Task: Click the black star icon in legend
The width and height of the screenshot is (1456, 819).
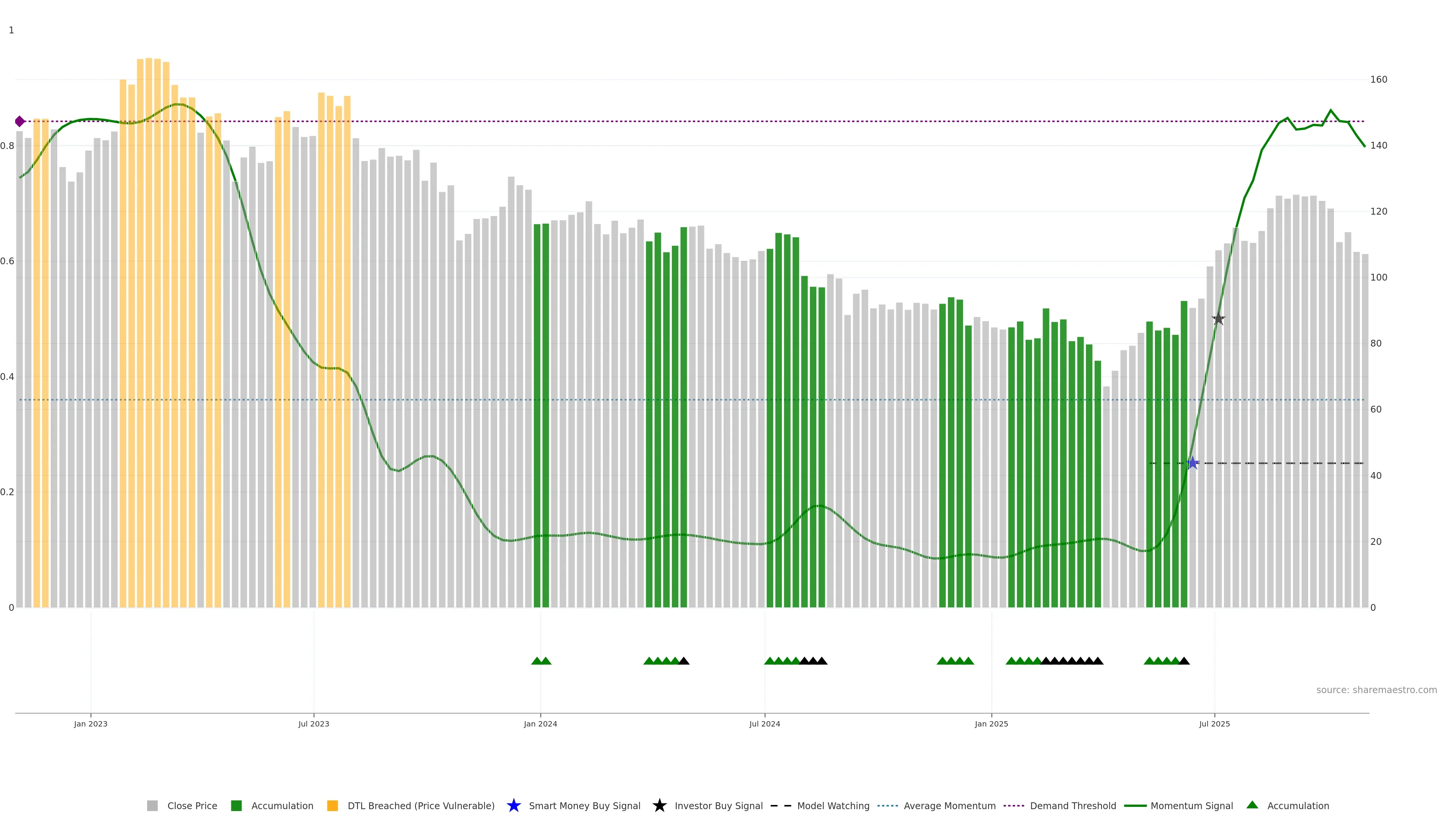Action: click(x=659, y=805)
